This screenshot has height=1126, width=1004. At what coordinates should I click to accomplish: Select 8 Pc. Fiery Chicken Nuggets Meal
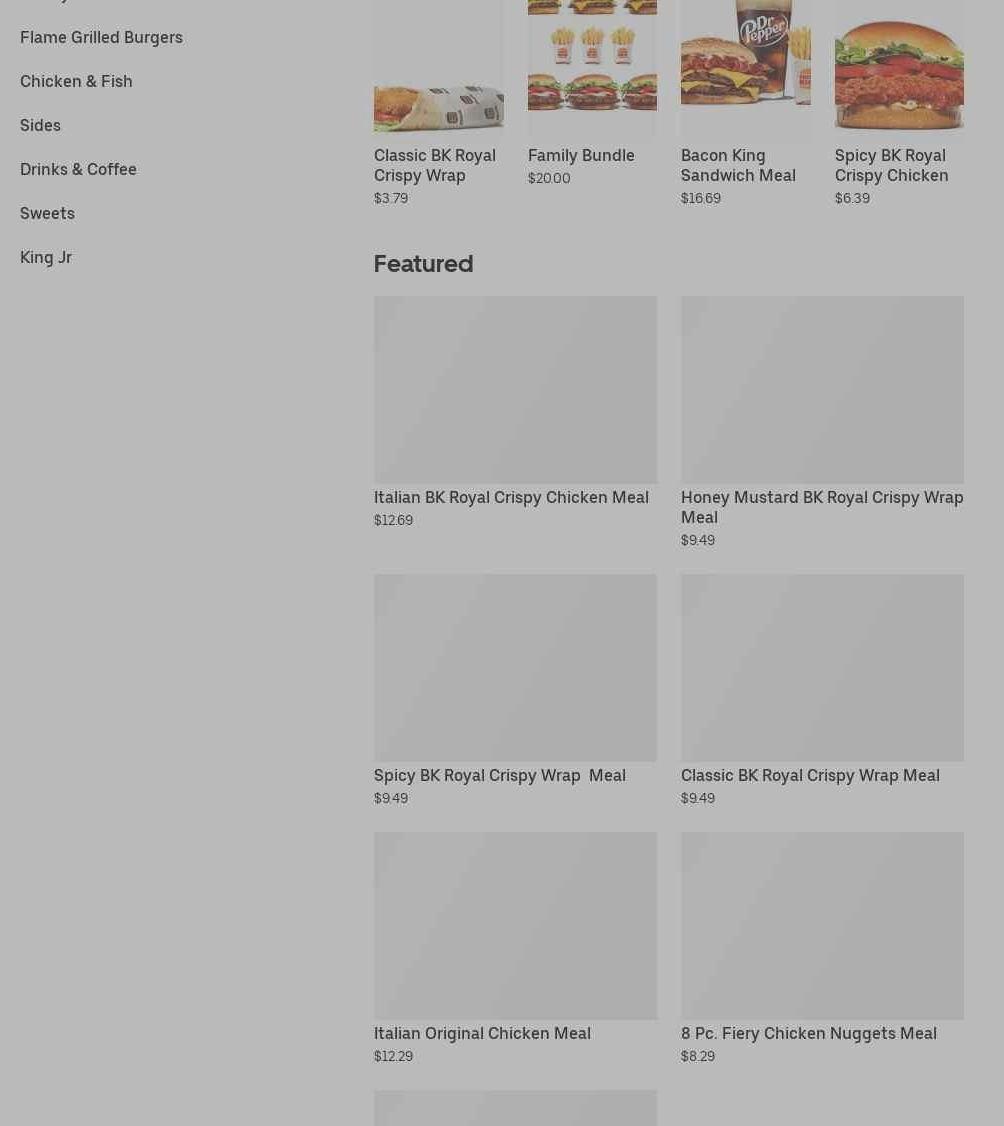809,1033
